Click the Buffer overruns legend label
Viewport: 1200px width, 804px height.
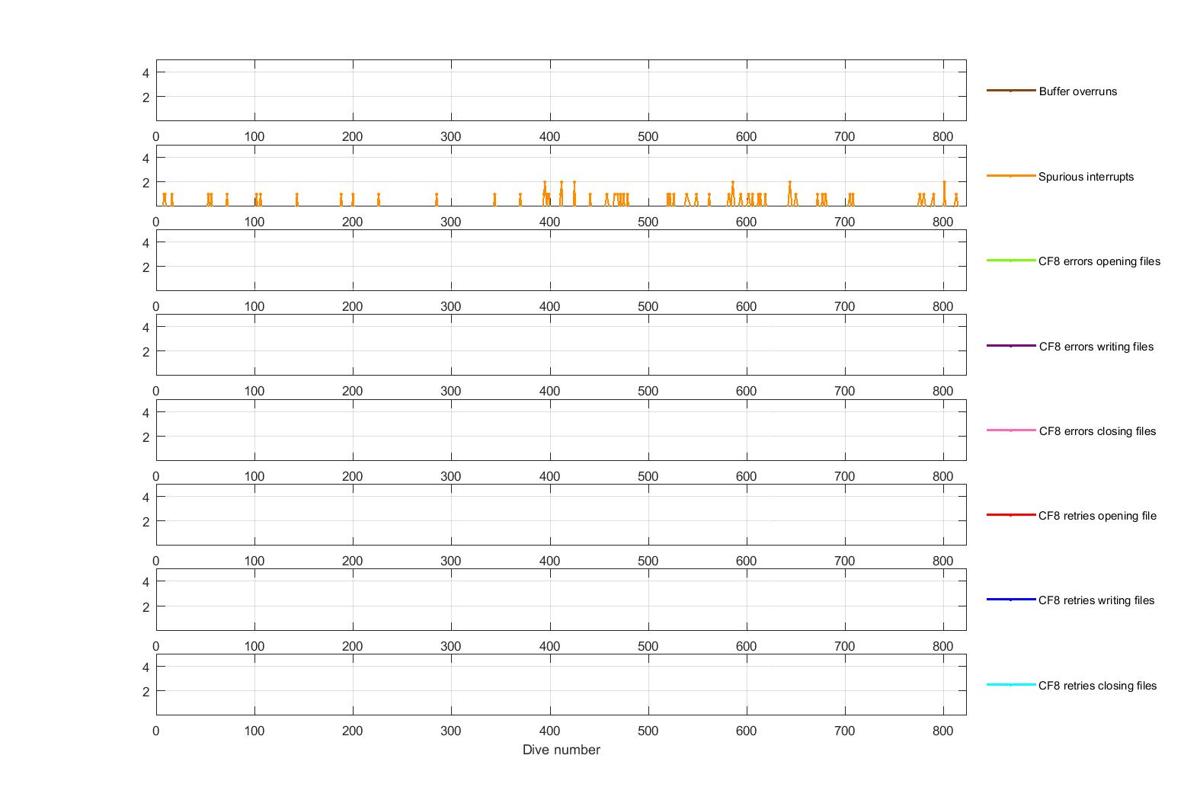pos(1078,91)
